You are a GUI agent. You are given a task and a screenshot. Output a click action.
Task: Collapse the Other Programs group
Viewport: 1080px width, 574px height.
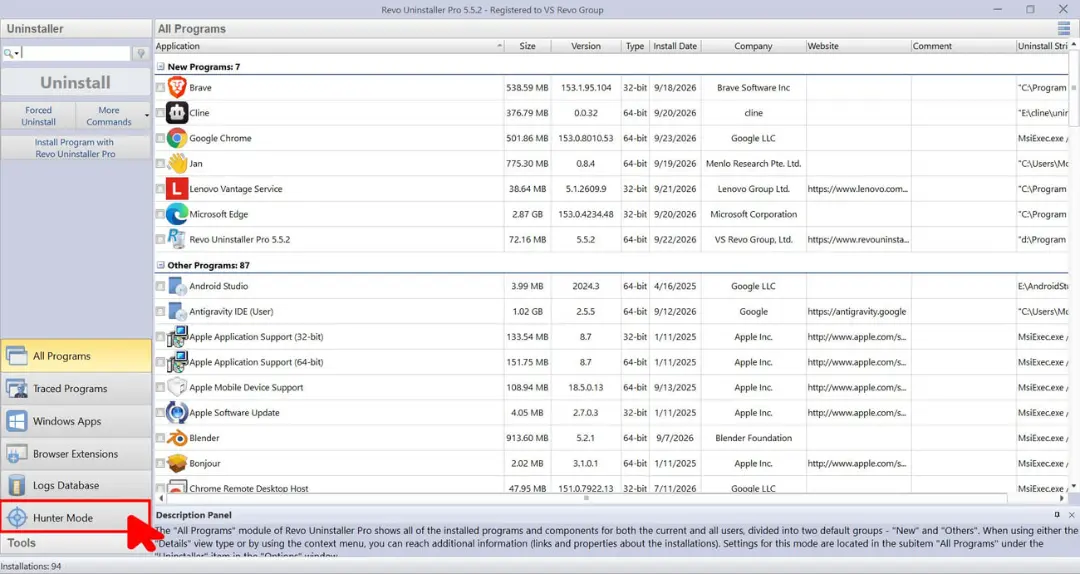(160, 265)
